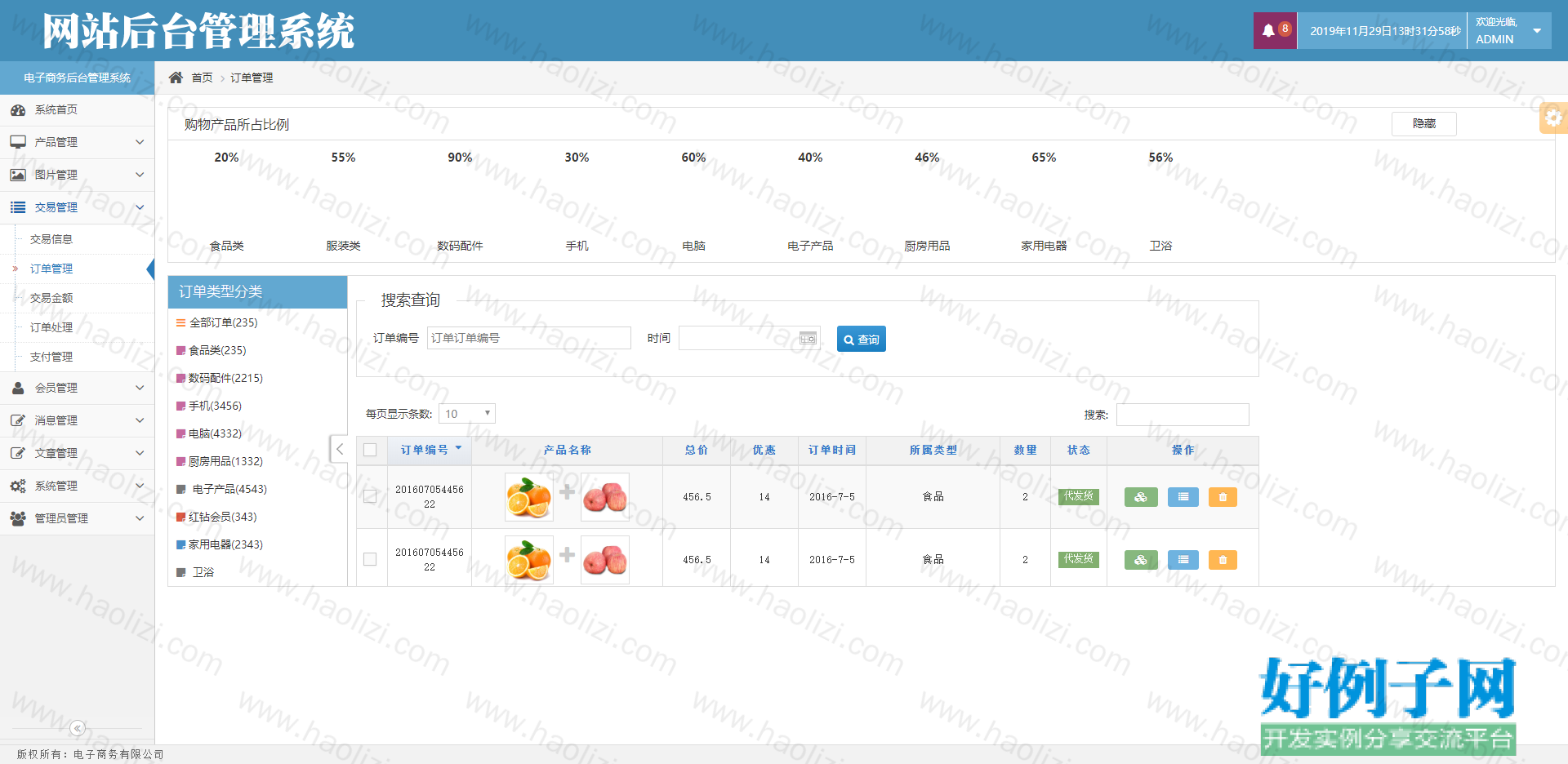Click blue details button in first order row
This screenshot has width=1568, height=764.
(1183, 497)
